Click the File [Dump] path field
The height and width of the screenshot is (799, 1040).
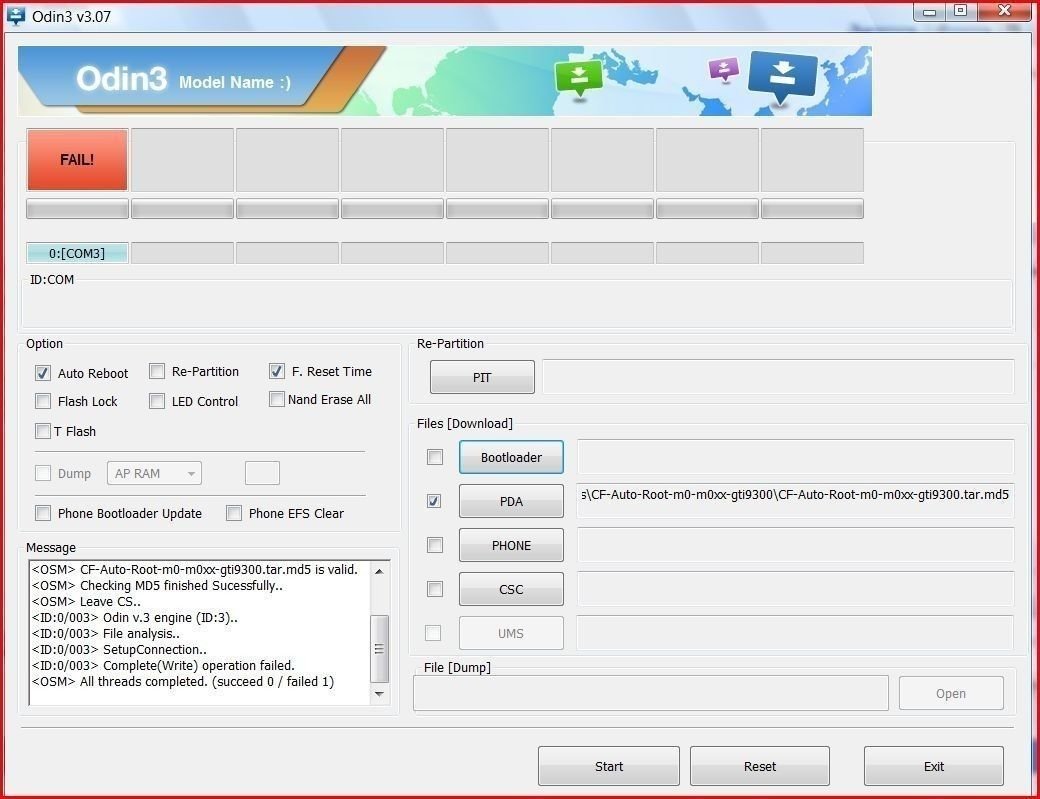(651, 693)
